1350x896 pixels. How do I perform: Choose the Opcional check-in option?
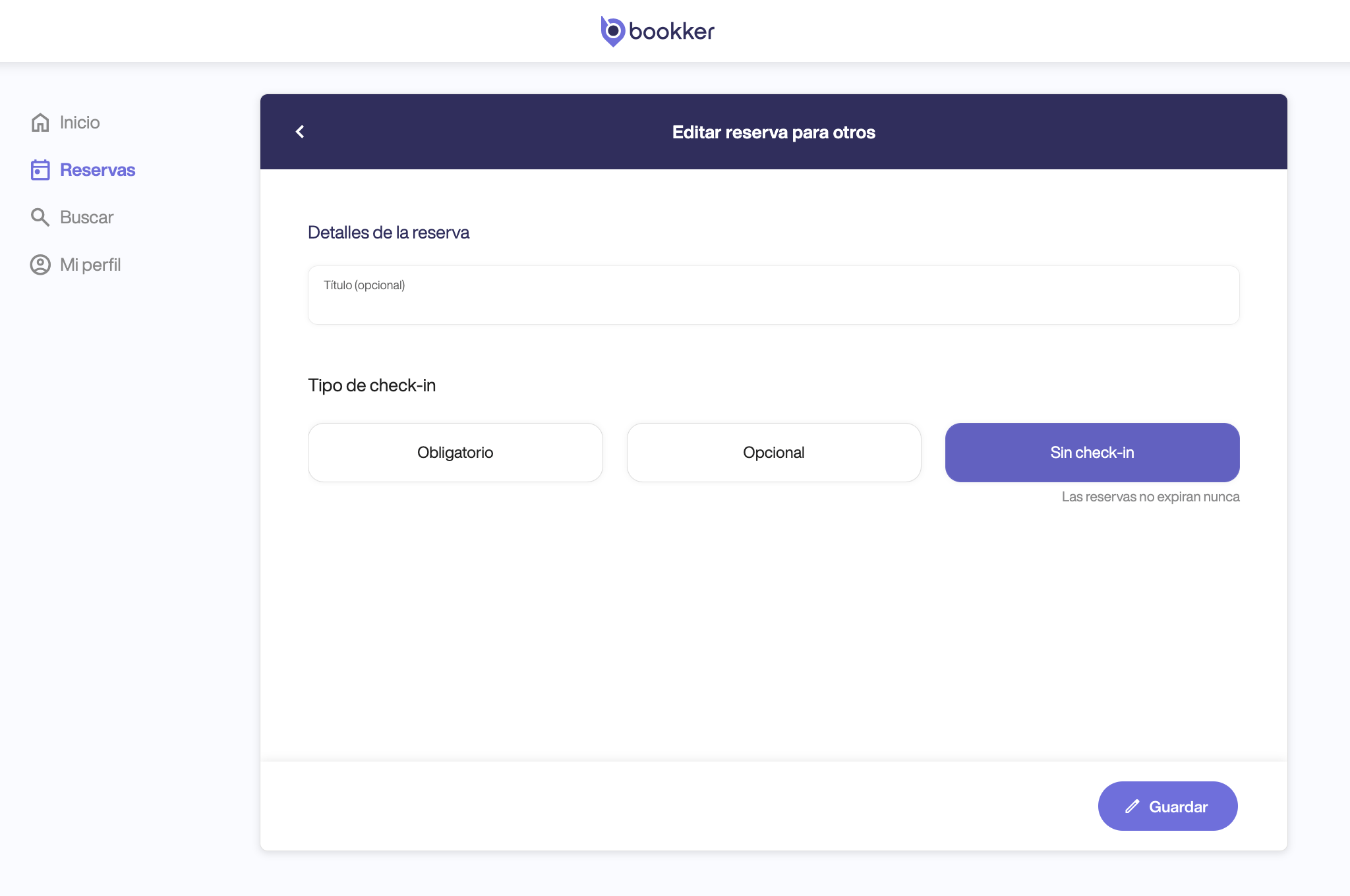point(774,453)
